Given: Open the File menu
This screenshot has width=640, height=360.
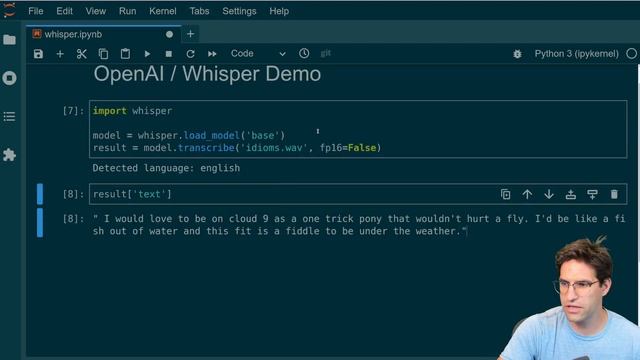Looking at the screenshot, I should pyautogui.click(x=36, y=11).
